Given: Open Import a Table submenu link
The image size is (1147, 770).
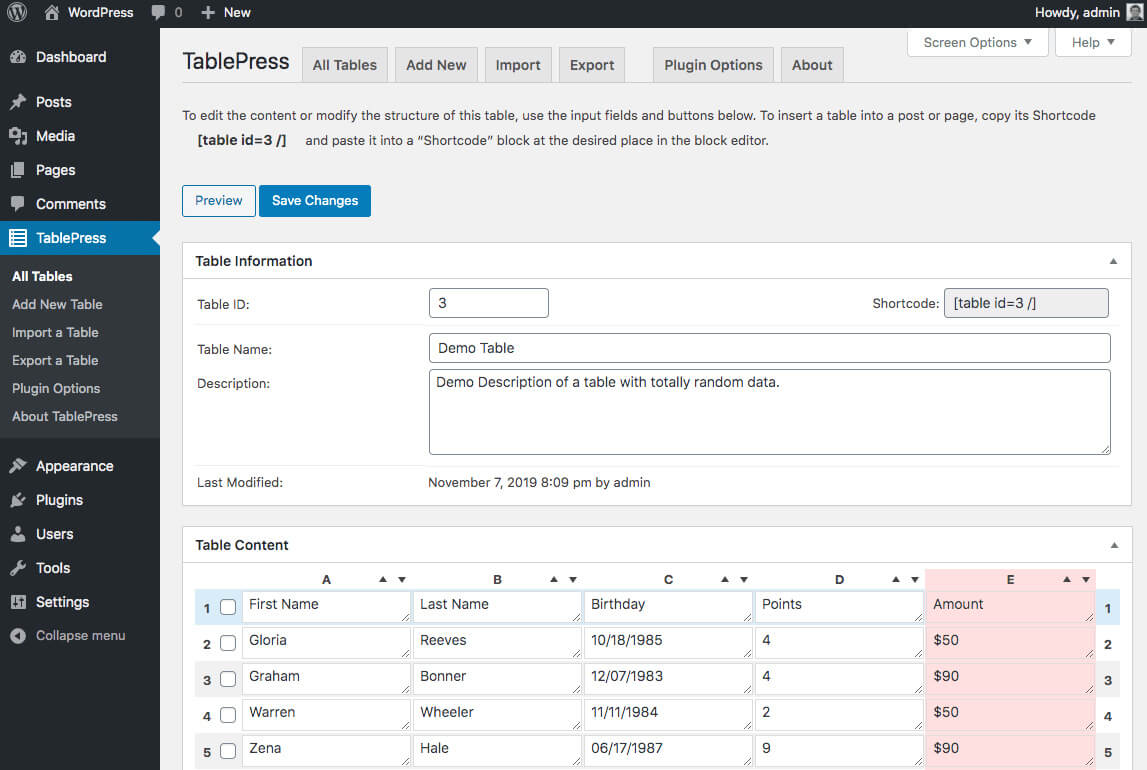Looking at the screenshot, I should click(x=55, y=332).
